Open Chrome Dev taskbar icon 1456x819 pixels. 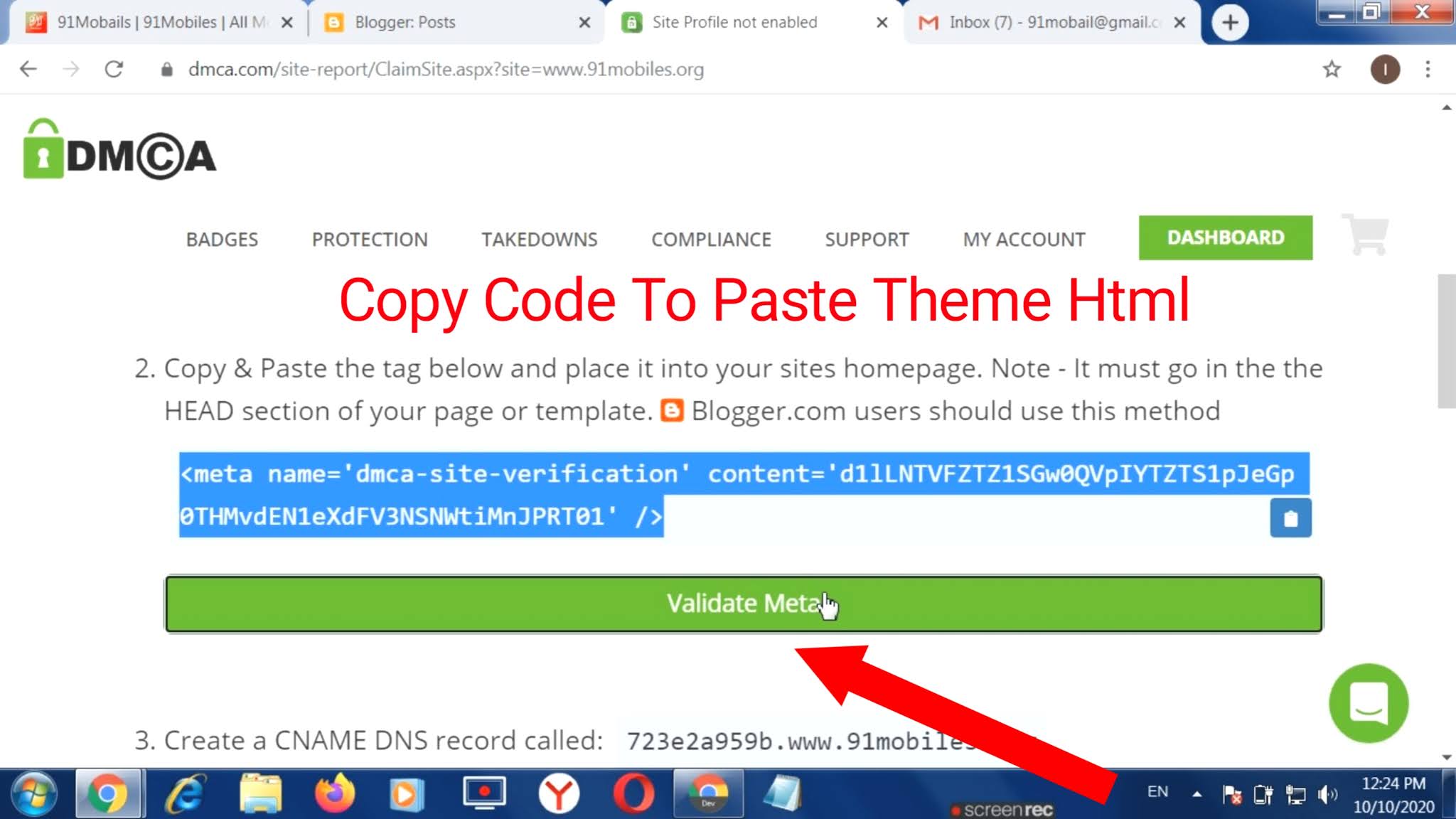tap(708, 793)
